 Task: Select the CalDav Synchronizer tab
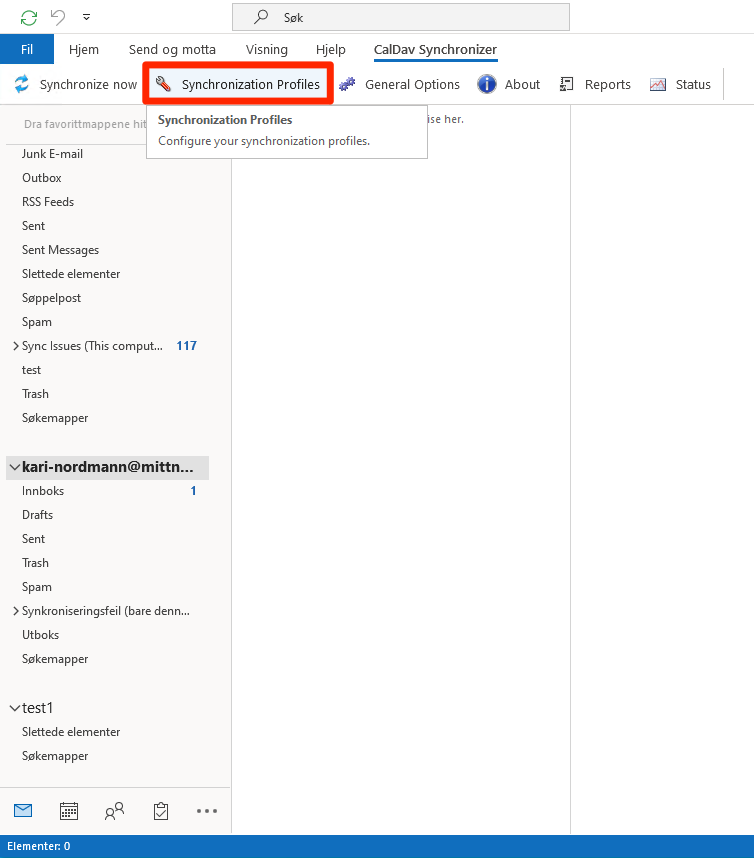(x=436, y=49)
